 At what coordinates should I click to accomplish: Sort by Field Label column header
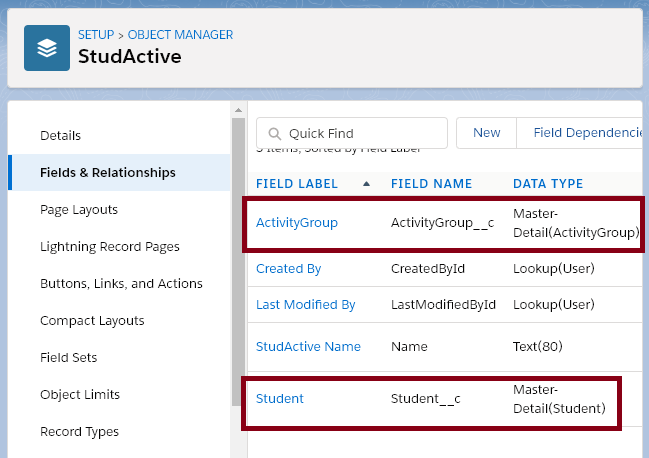point(297,184)
